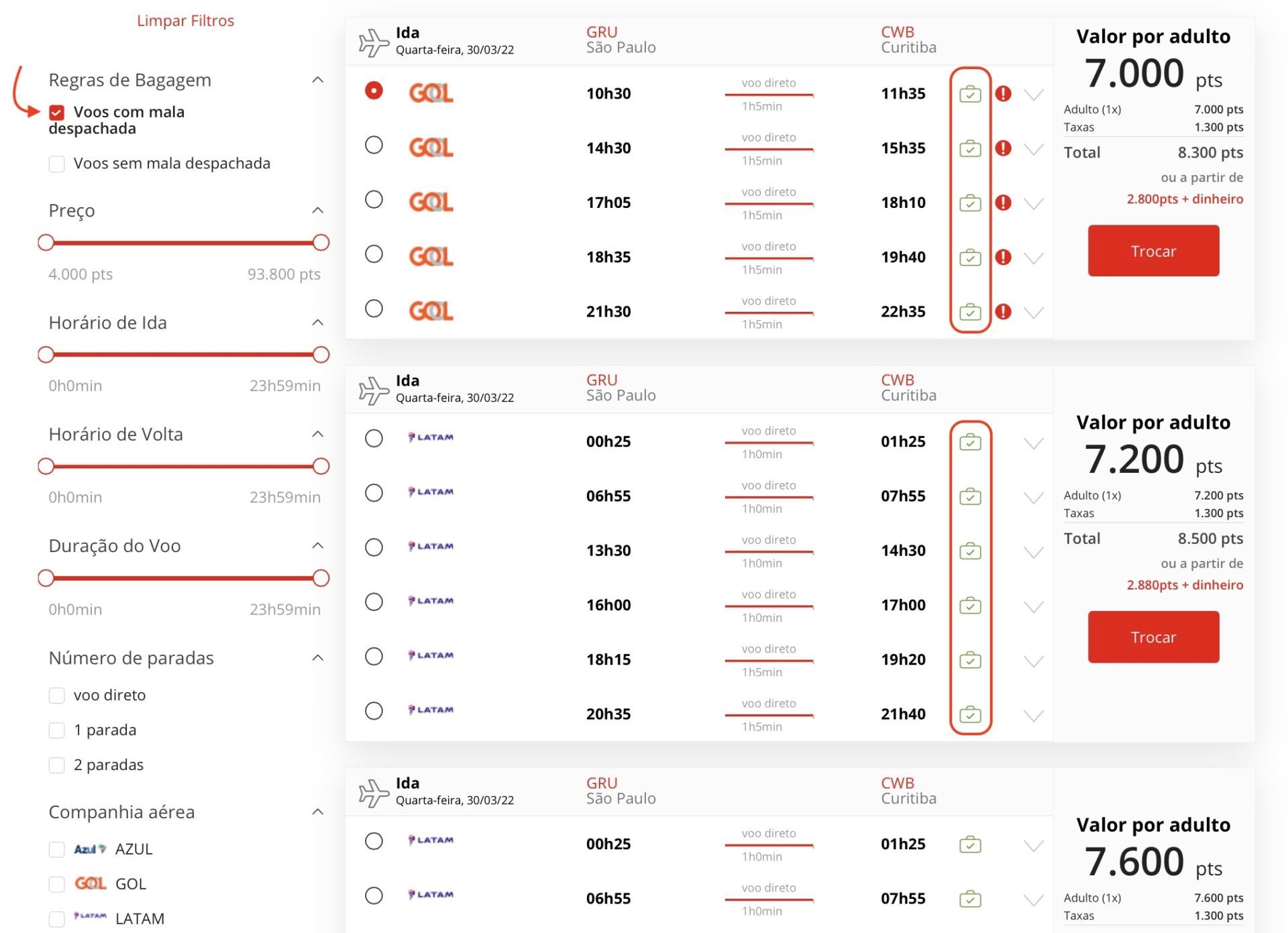Collapse the Companhia aérea section

click(x=318, y=812)
